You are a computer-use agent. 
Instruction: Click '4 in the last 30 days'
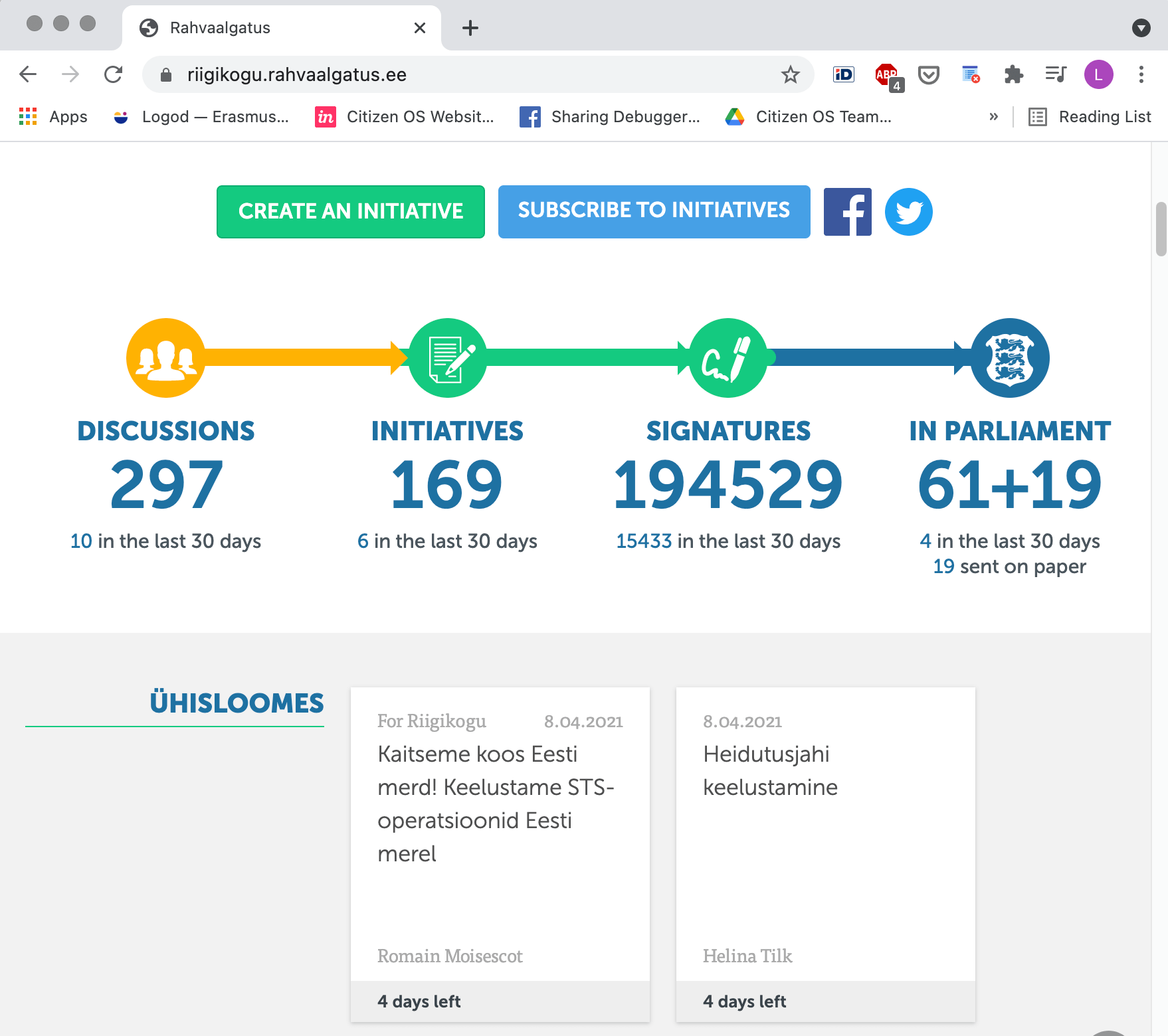coord(1010,541)
